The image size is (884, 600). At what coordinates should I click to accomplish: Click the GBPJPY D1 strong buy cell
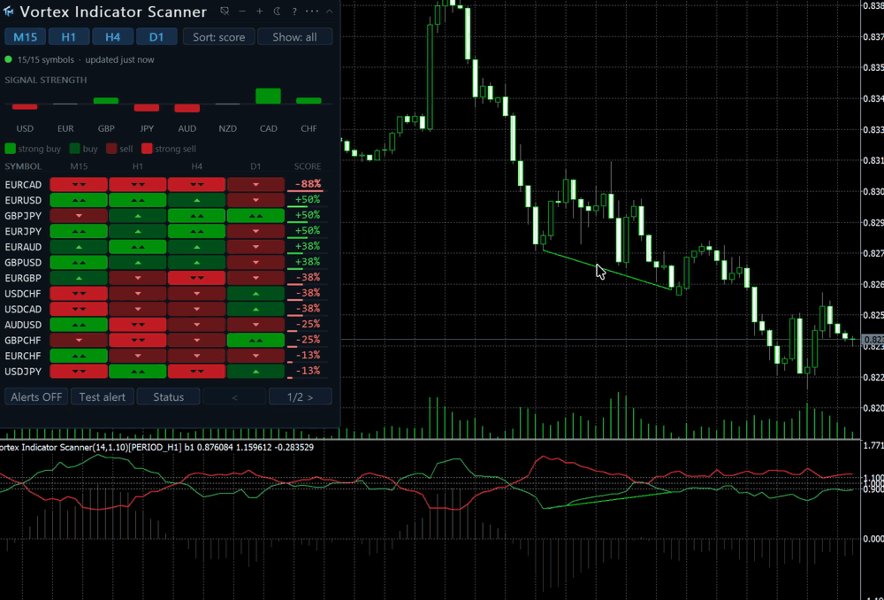tap(255, 216)
